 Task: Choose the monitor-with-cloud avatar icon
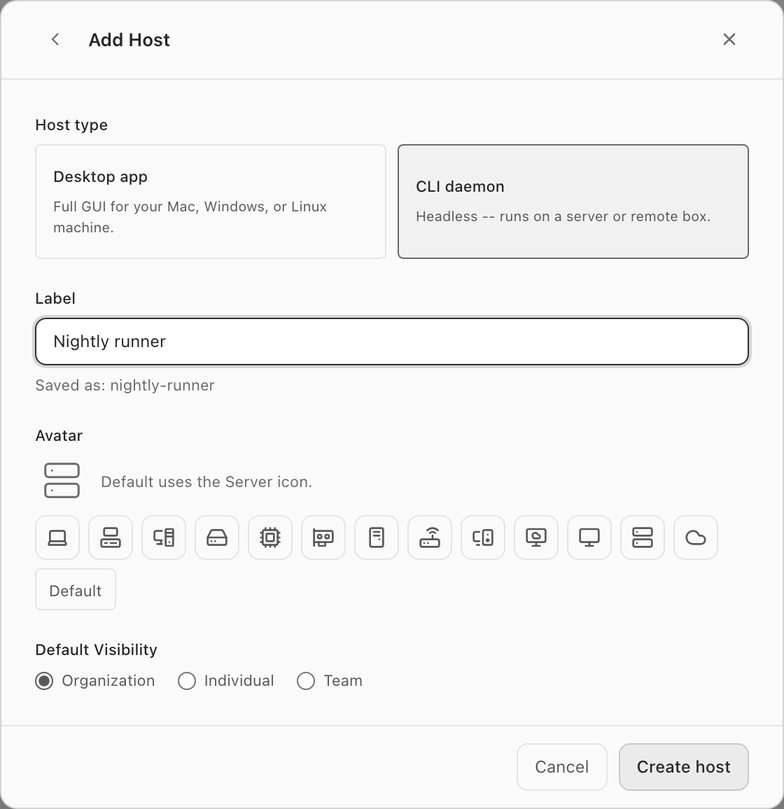[536, 538]
